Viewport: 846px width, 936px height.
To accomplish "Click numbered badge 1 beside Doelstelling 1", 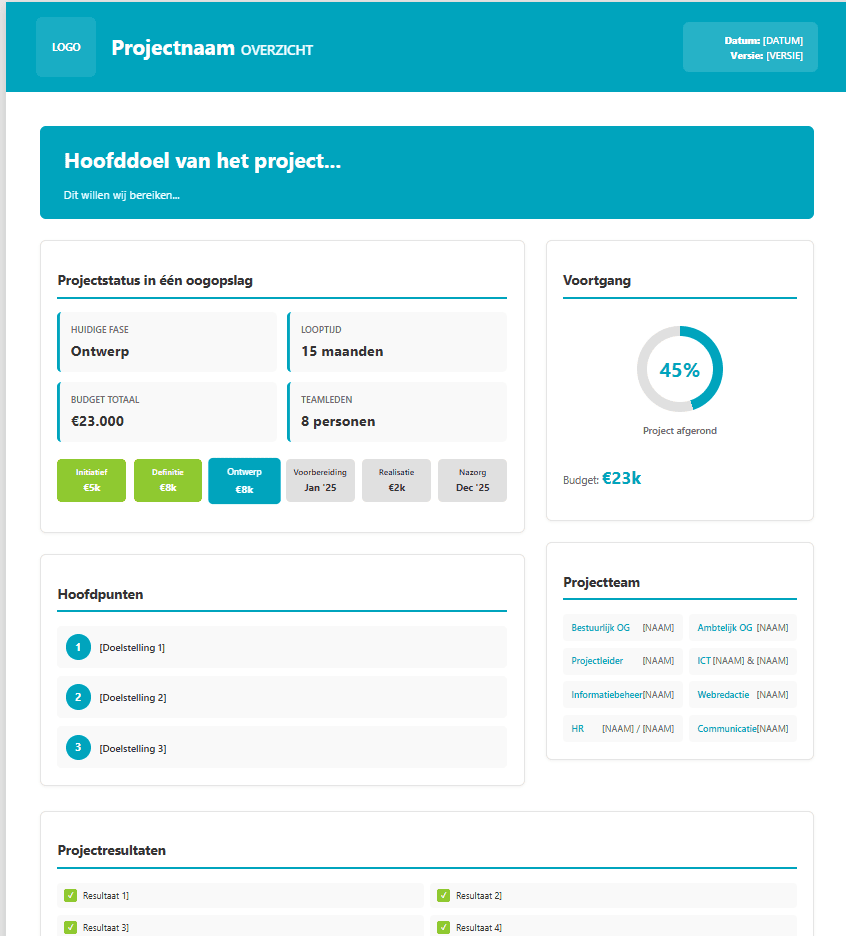I will 77,647.
